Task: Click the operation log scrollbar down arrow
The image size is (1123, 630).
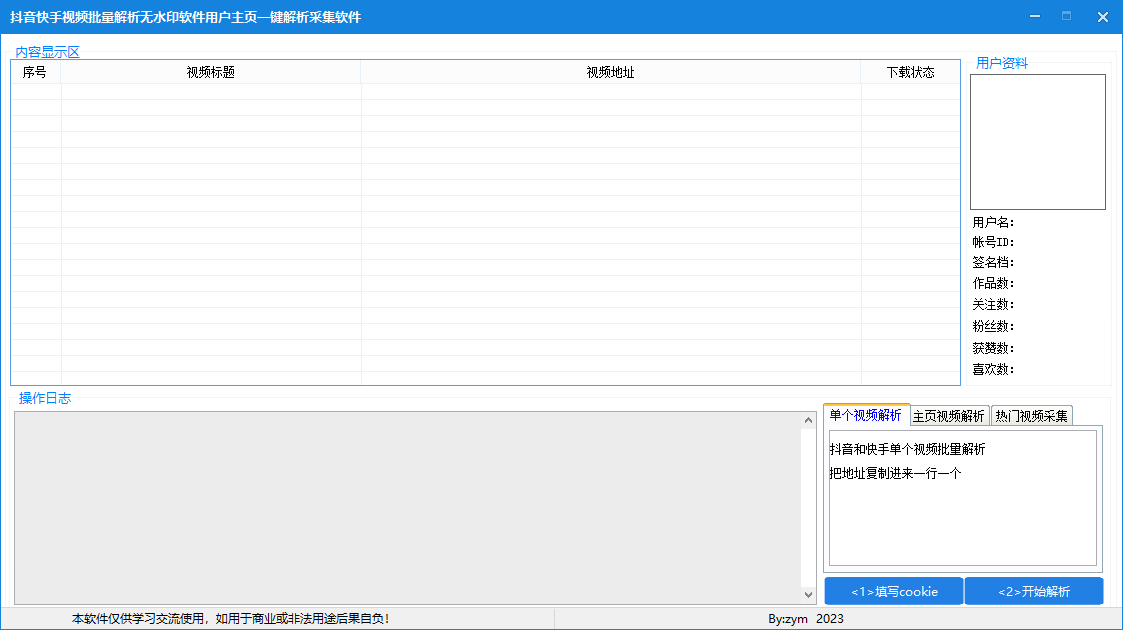Action: pos(809,595)
